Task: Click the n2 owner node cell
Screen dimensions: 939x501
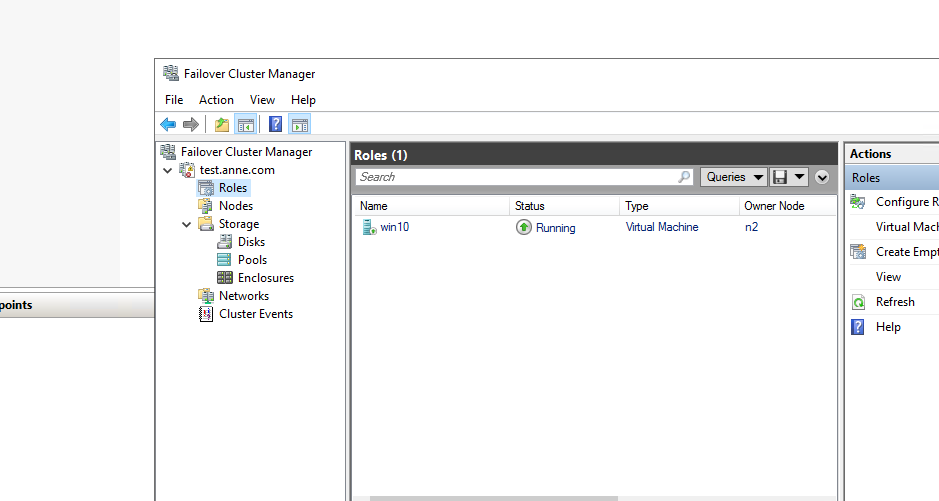Action: pos(751,227)
